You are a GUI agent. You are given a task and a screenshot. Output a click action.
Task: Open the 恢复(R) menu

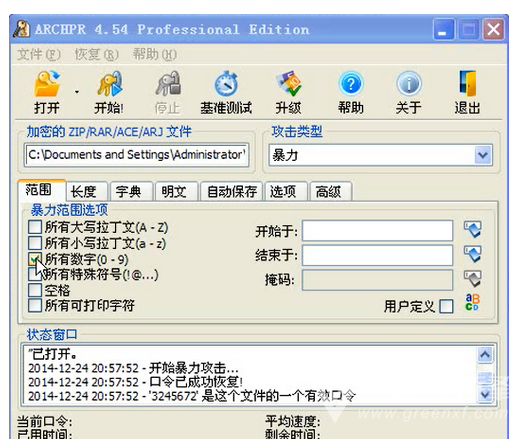(97, 54)
